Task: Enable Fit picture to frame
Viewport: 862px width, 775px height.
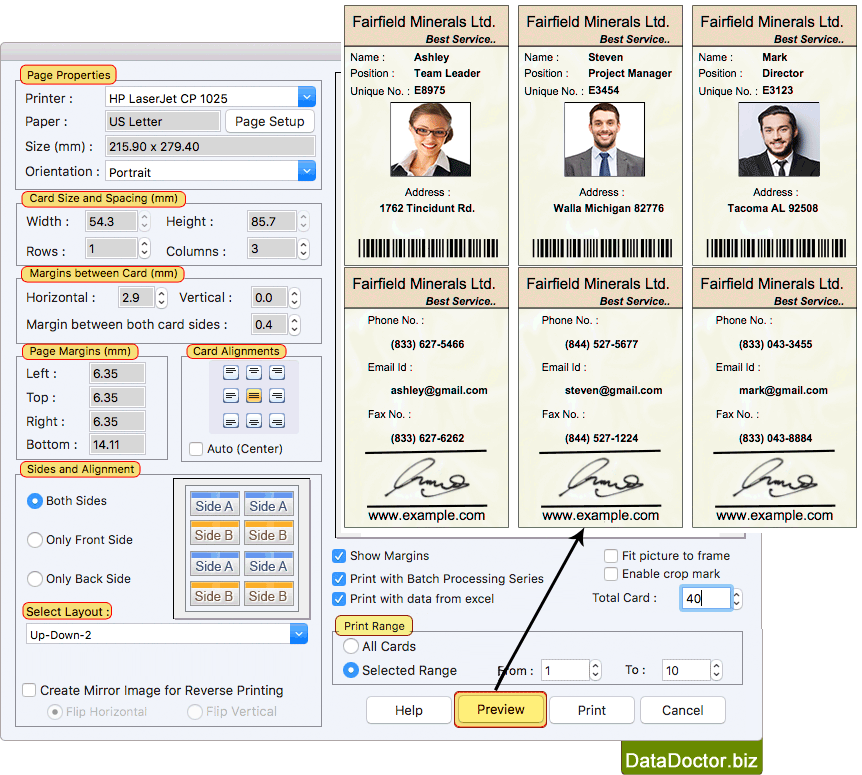Action: coord(611,556)
